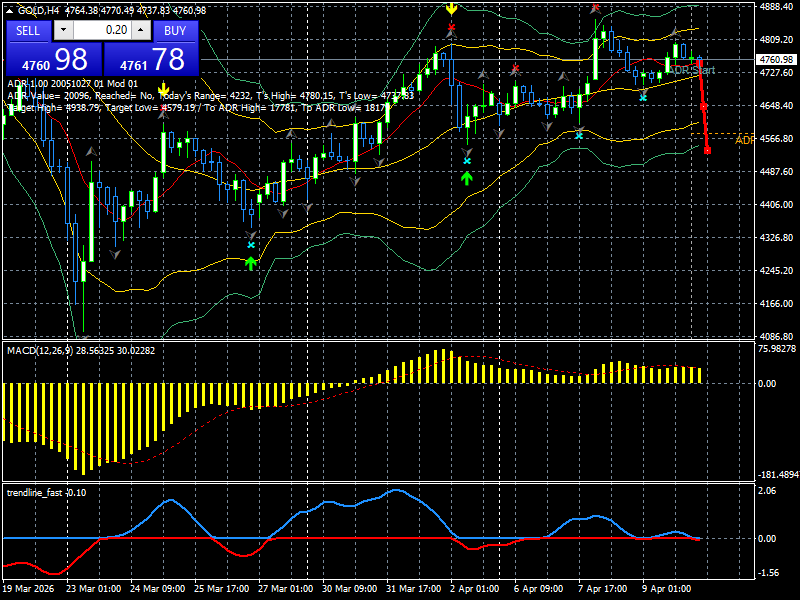Click the 2.06 trendline scale value
The image size is (800, 600).
click(x=767, y=491)
